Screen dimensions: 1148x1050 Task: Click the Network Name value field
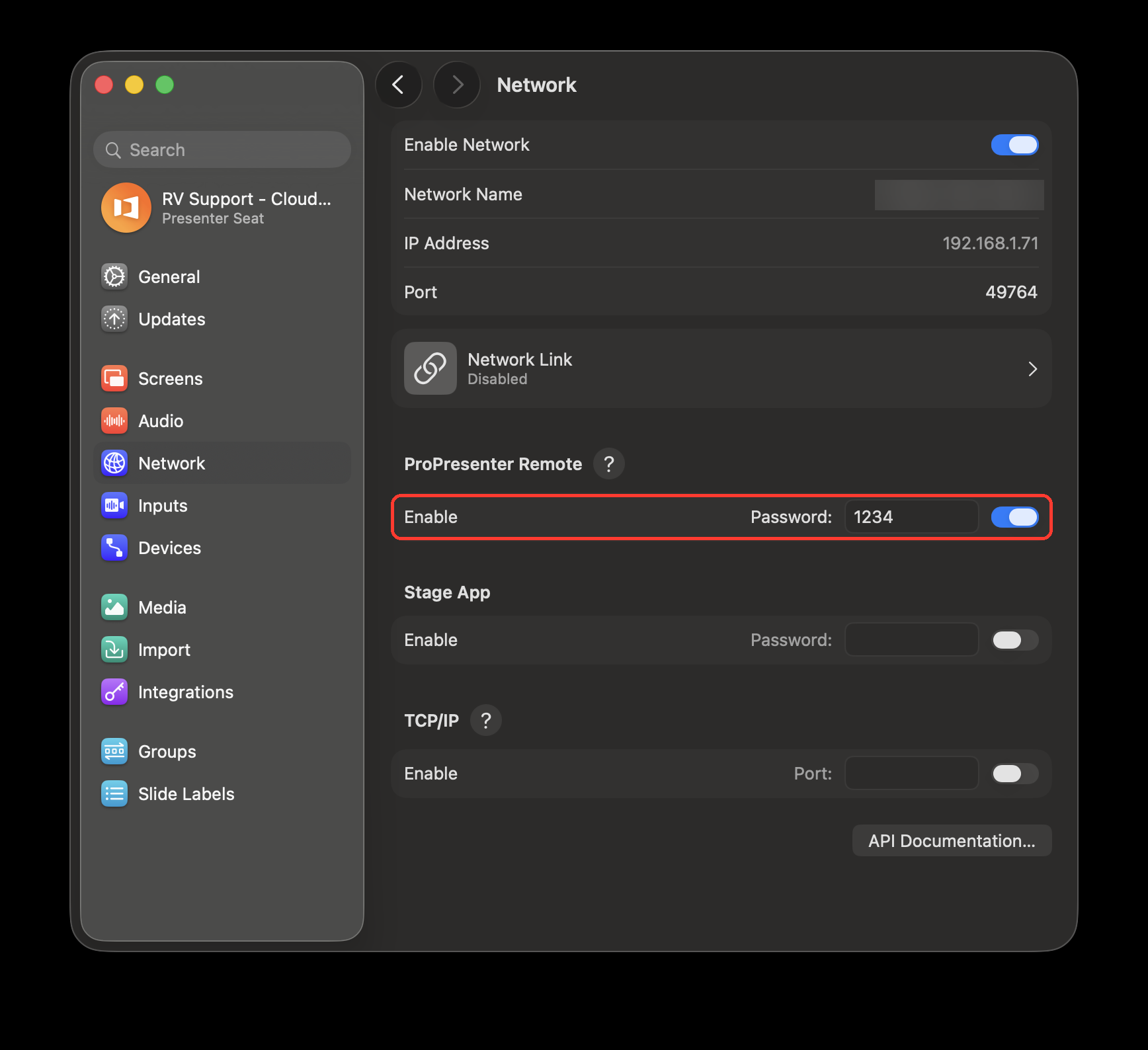(959, 194)
